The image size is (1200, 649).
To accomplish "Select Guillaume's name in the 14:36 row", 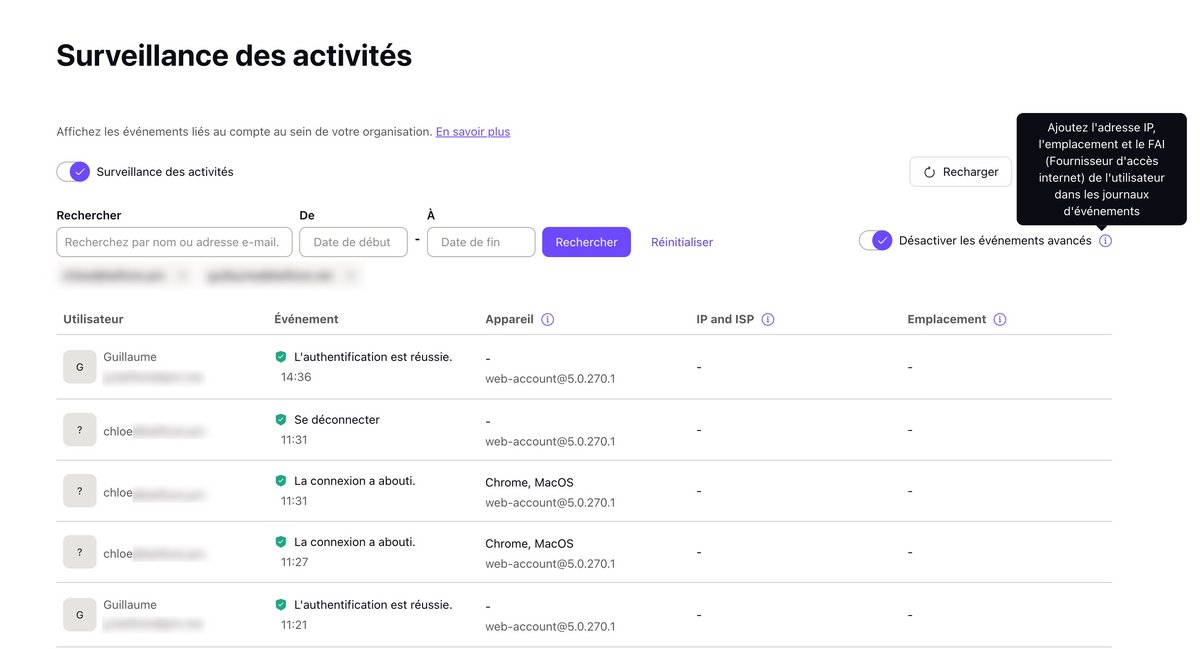I will coord(130,357).
